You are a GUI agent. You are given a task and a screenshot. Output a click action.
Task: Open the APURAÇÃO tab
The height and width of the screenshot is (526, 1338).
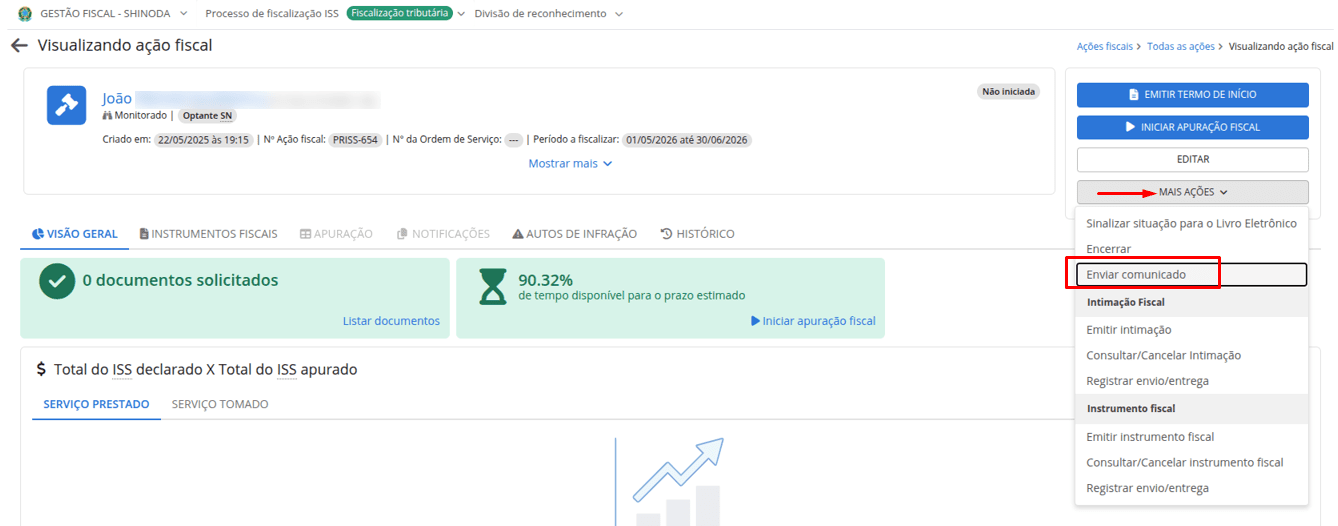336,234
